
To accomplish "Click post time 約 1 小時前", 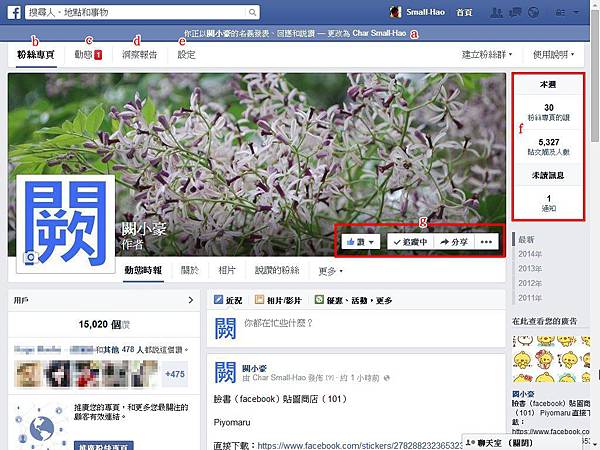I will coord(360,378).
